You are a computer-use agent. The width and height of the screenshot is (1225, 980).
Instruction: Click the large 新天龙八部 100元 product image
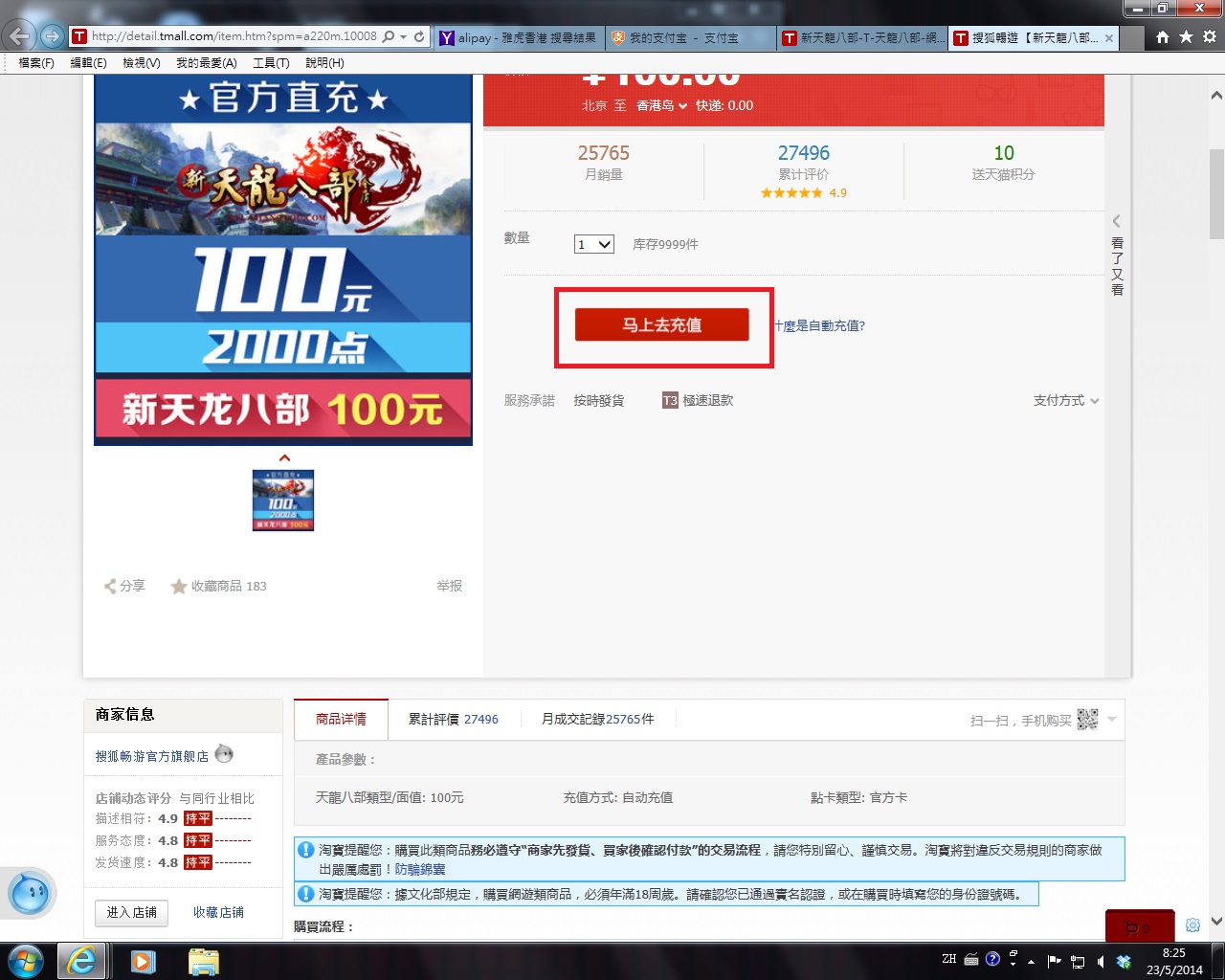click(283, 260)
